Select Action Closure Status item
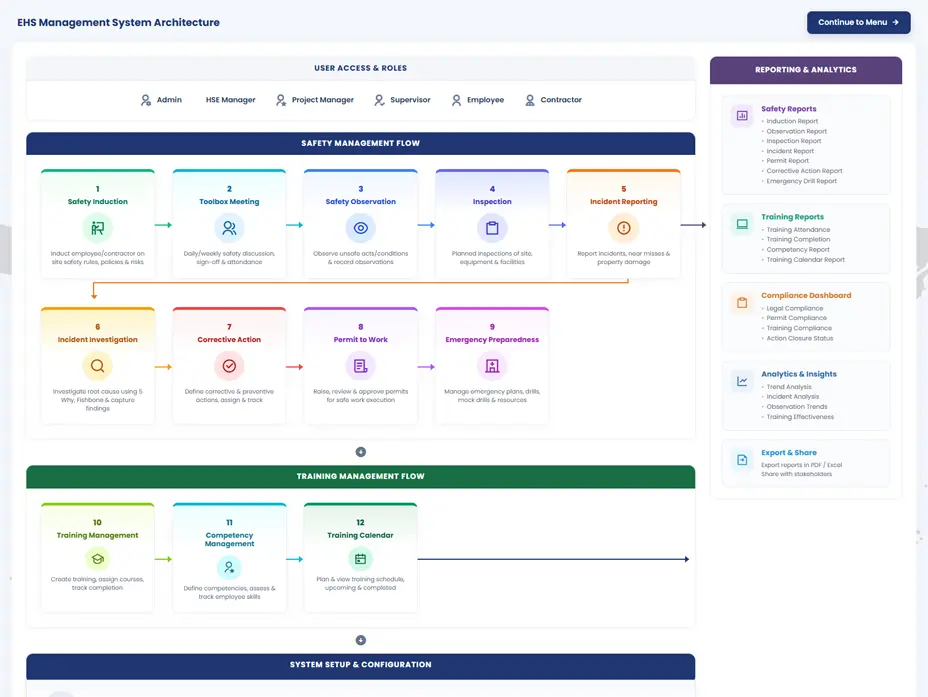This screenshot has height=697, width=928. tap(800, 338)
